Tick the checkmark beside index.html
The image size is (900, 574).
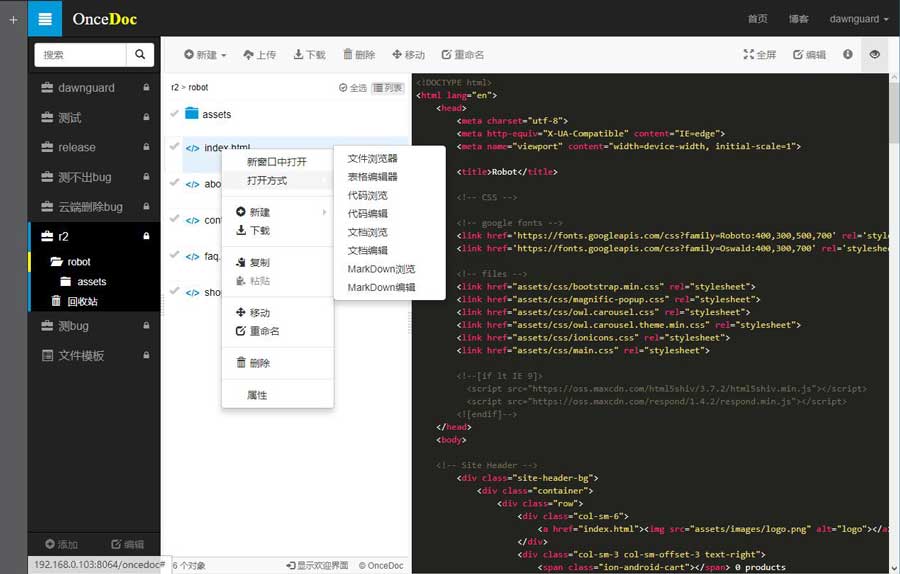174,146
